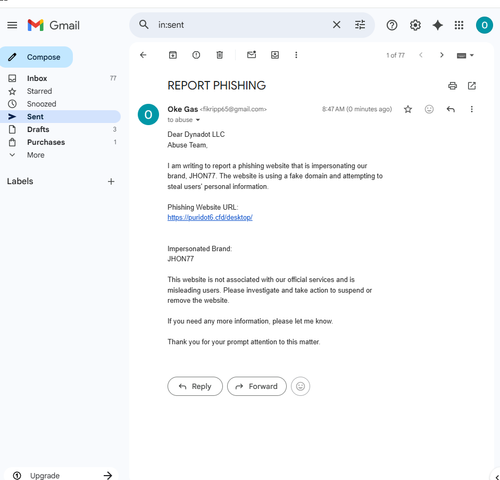The image size is (500, 480).
Task: Open the Support help icon
Action: 392,25
